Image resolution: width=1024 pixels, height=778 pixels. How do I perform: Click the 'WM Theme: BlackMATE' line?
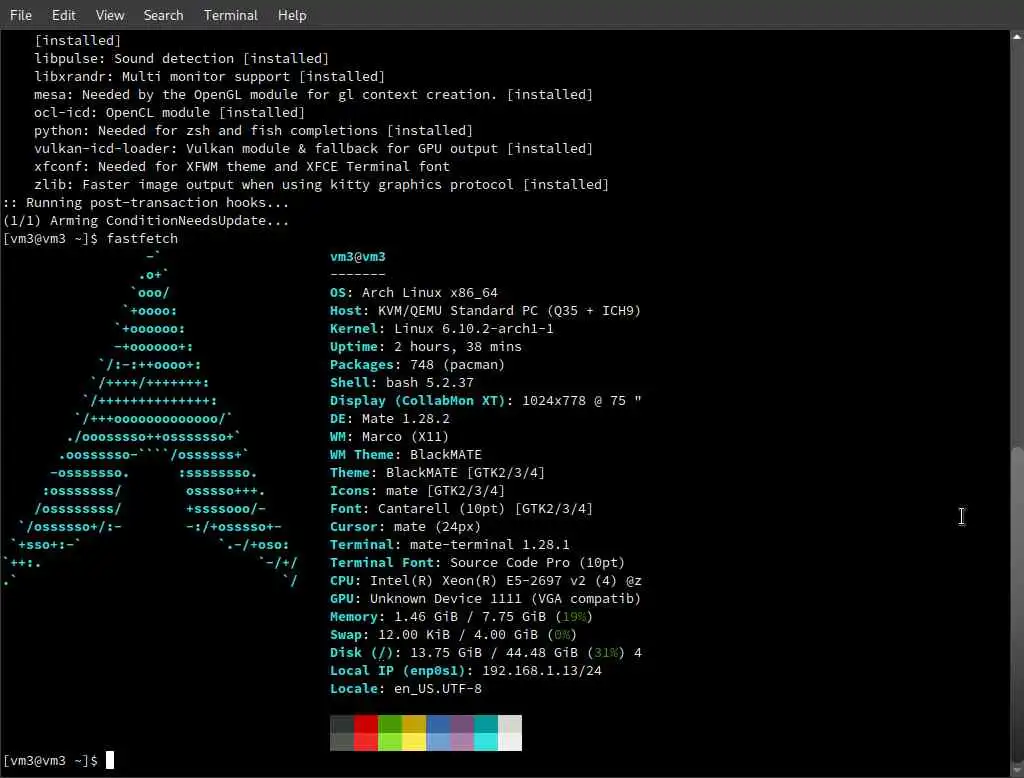click(x=406, y=455)
